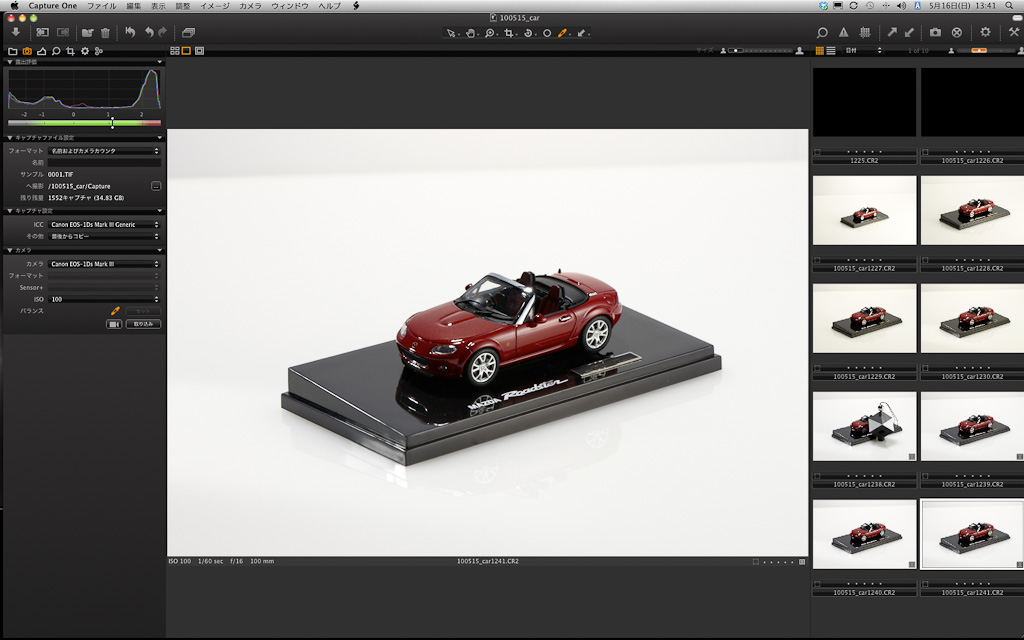1024x640 pixels.
Task: Open the ICC profile dropdown
Action: tap(104, 224)
